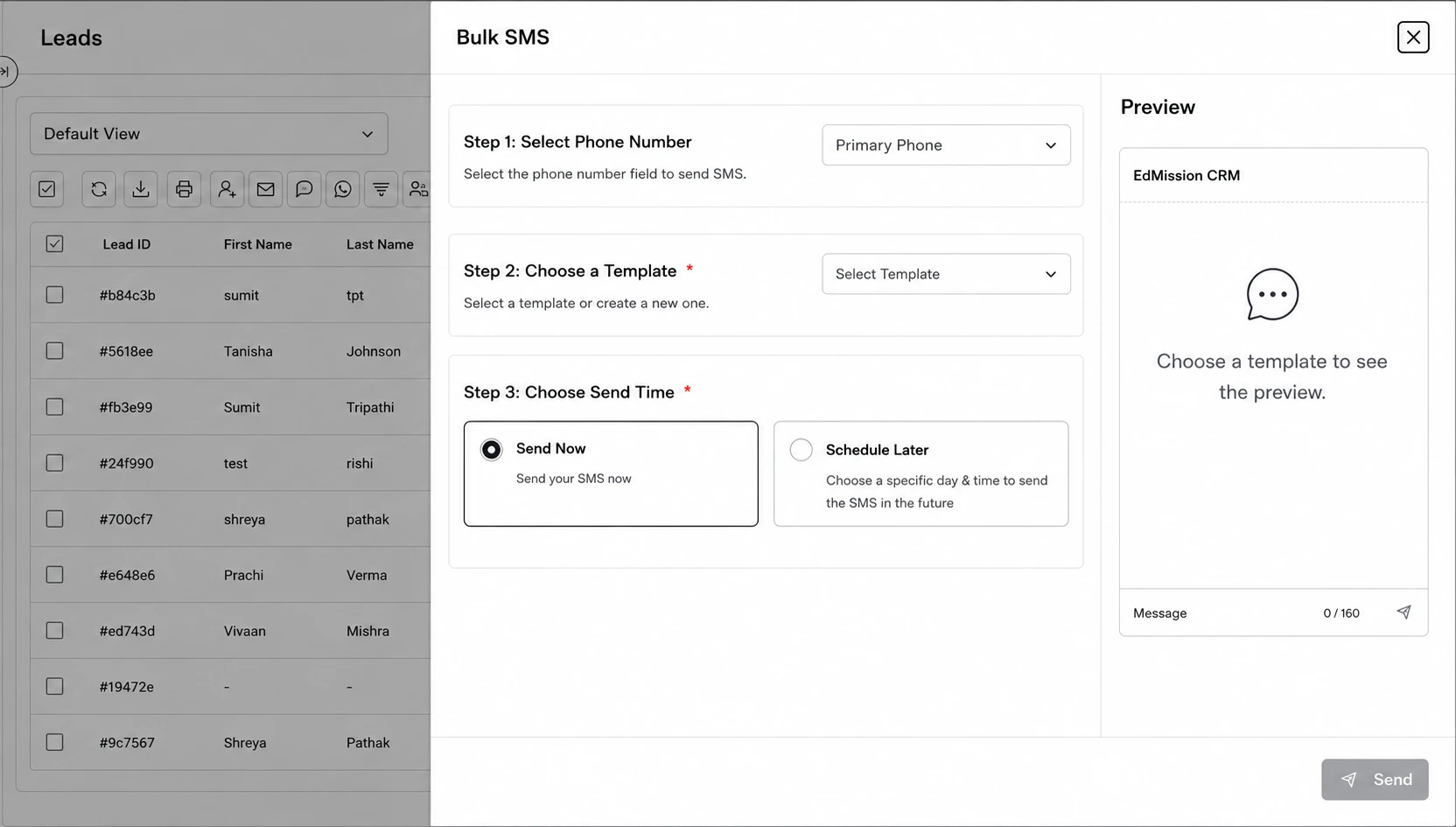Click the first name Vivaan

pos(245,631)
